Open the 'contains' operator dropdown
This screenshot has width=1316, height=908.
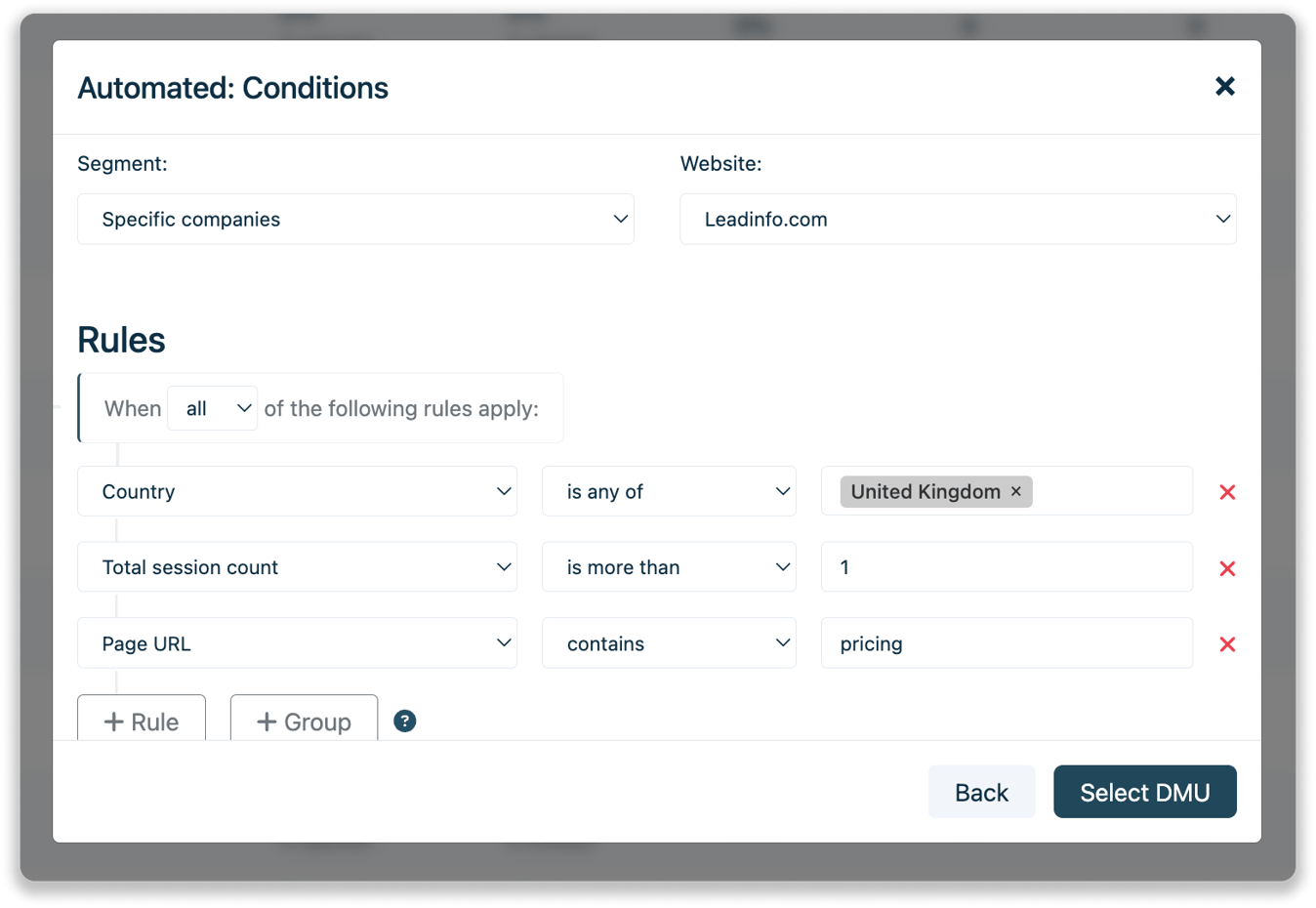pyautogui.click(x=669, y=643)
